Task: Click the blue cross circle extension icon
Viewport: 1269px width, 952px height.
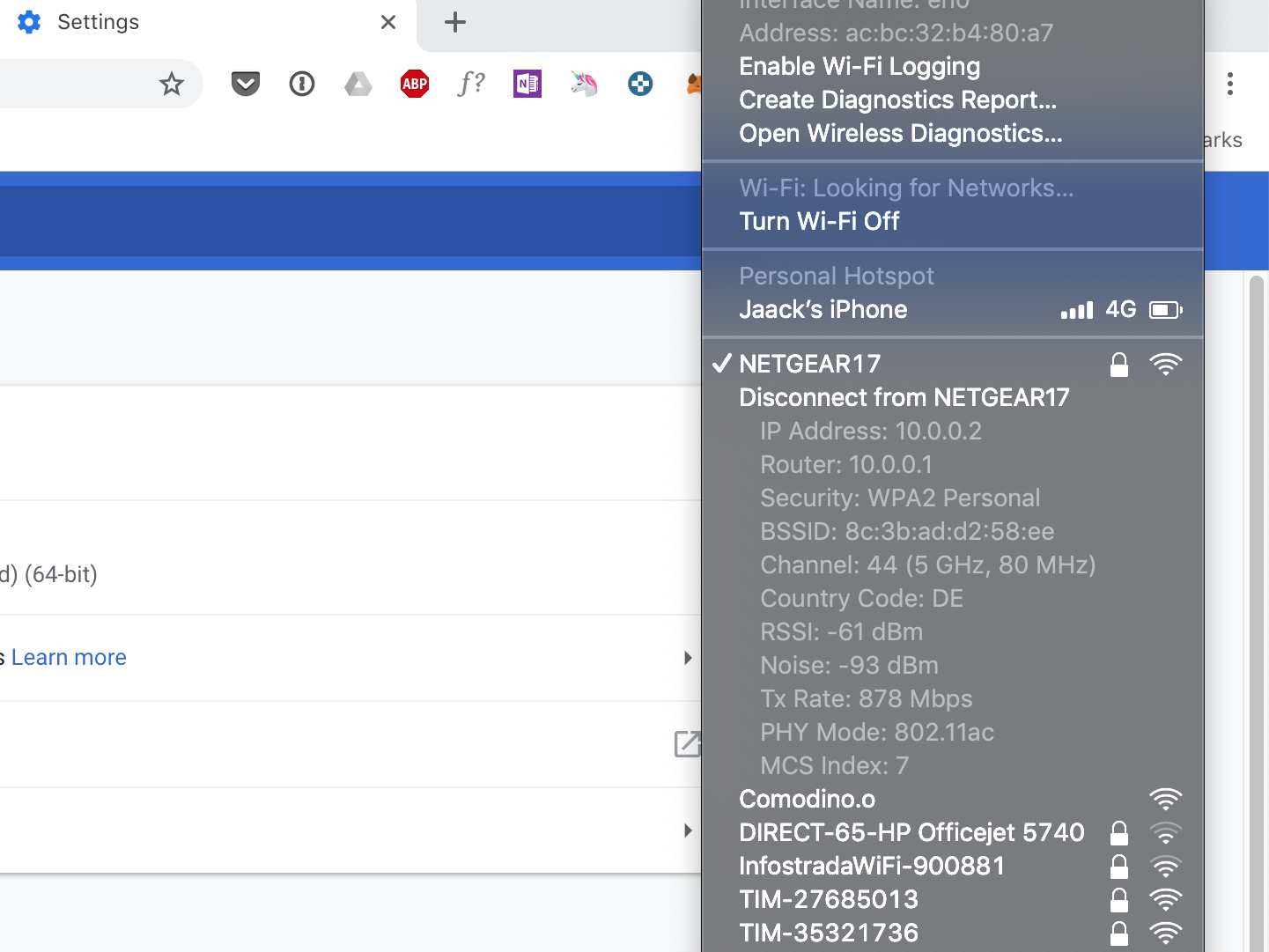Action: (640, 85)
